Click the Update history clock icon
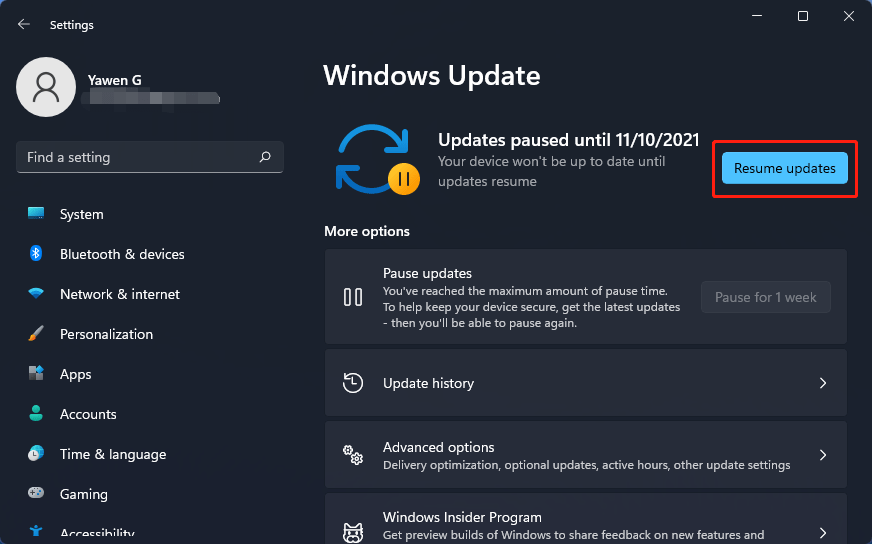This screenshot has width=872, height=544. click(353, 383)
